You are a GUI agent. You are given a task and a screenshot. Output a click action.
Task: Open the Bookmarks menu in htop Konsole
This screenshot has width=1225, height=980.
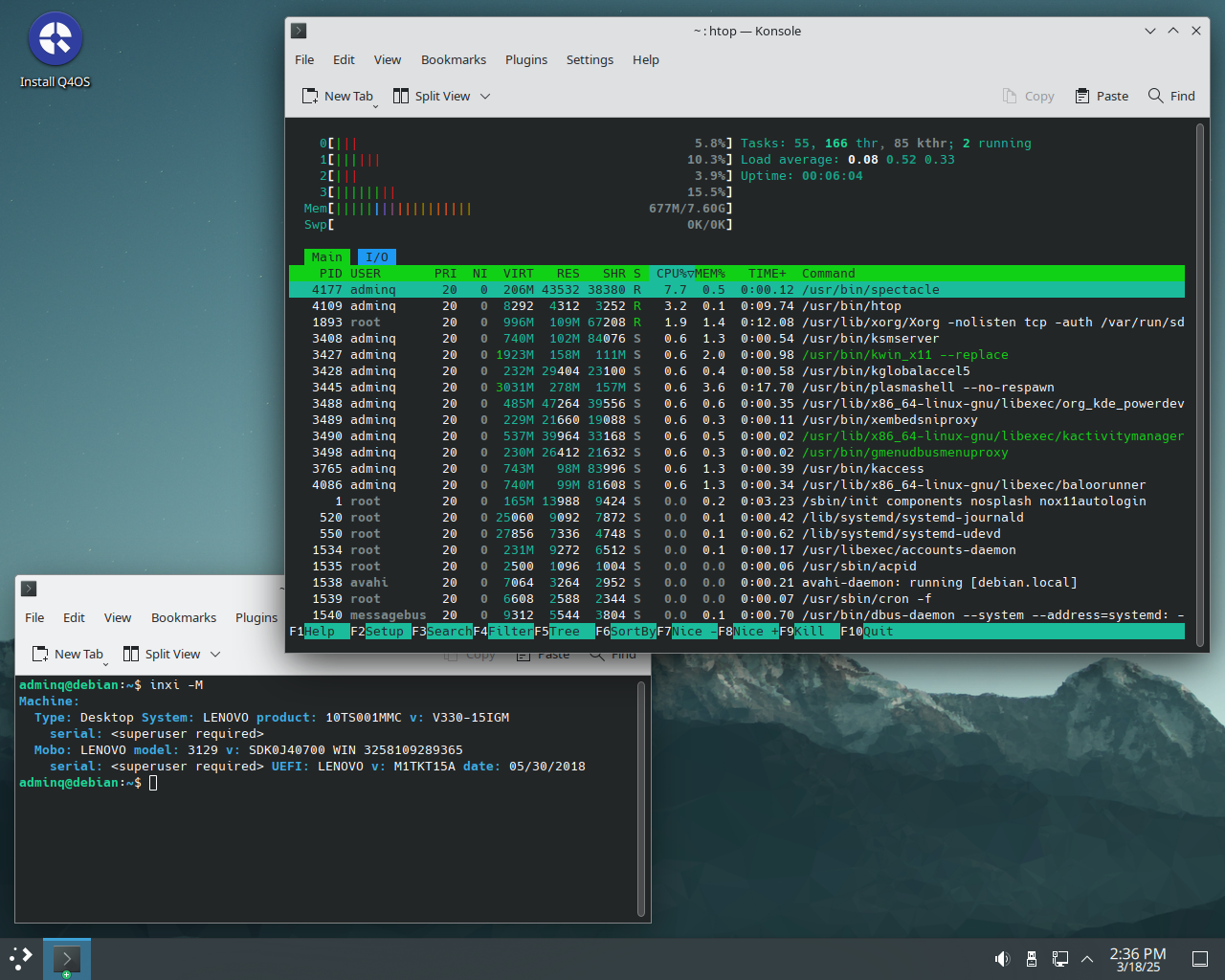click(454, 59)
